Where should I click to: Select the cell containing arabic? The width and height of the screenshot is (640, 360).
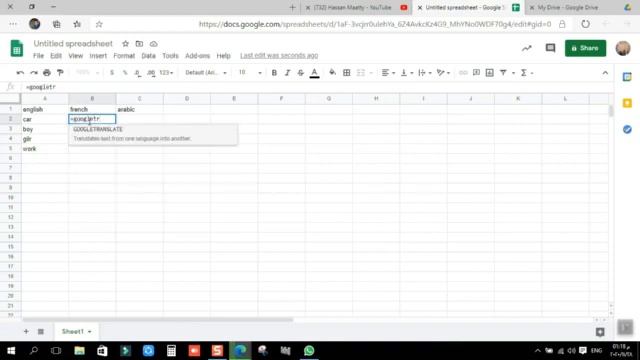click(140, 109)
